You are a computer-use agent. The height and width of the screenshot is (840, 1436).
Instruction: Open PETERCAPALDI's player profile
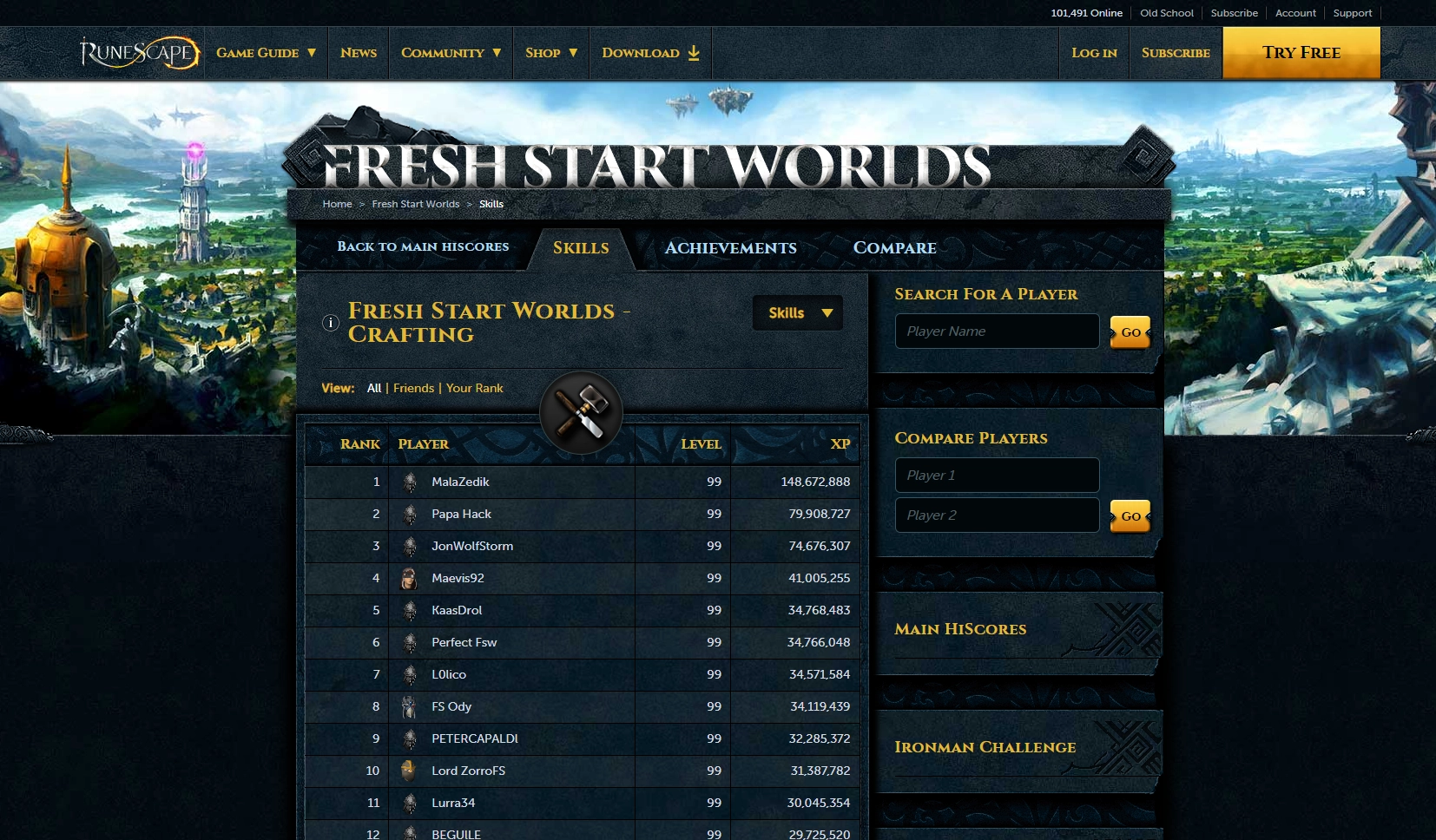tap(475, 739)
